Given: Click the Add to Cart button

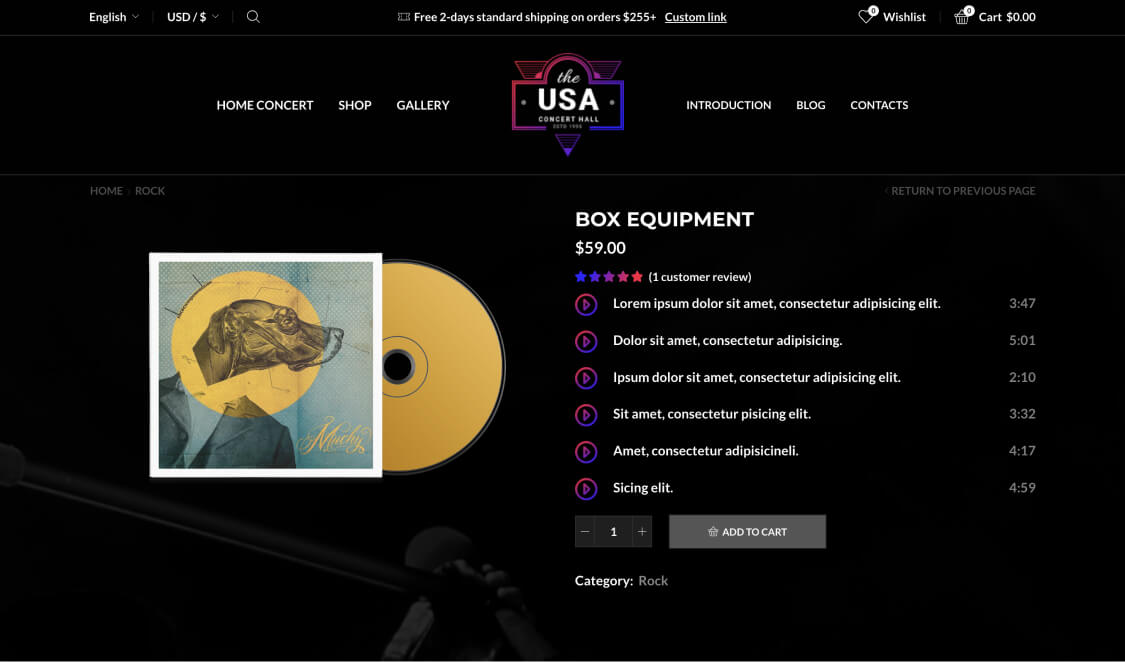Looking at the screenshot, I should pyautogui.click(x=748, y=531).
